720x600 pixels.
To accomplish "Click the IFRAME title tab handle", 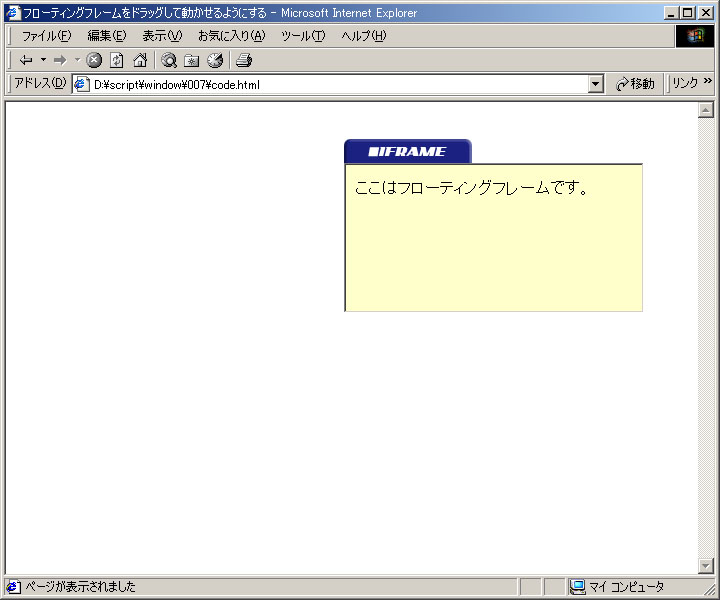I will [408, 151].
